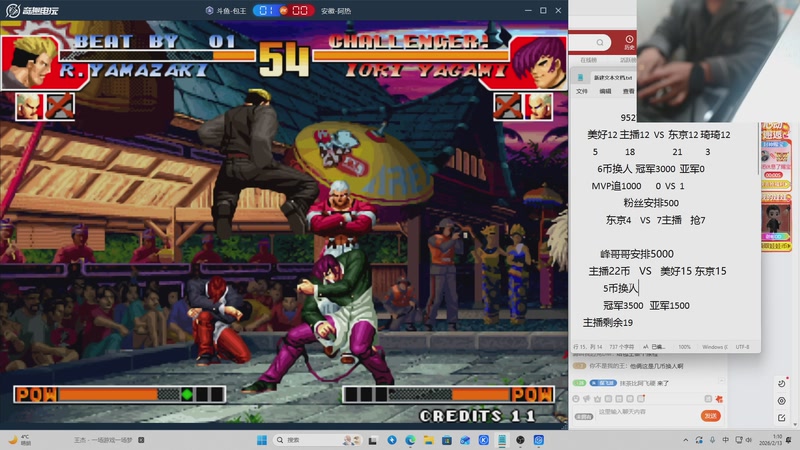This screenshot has height=450, width=800.
Task: Open the 编辑 menu in Notepad
Action: tap(605, 91)
